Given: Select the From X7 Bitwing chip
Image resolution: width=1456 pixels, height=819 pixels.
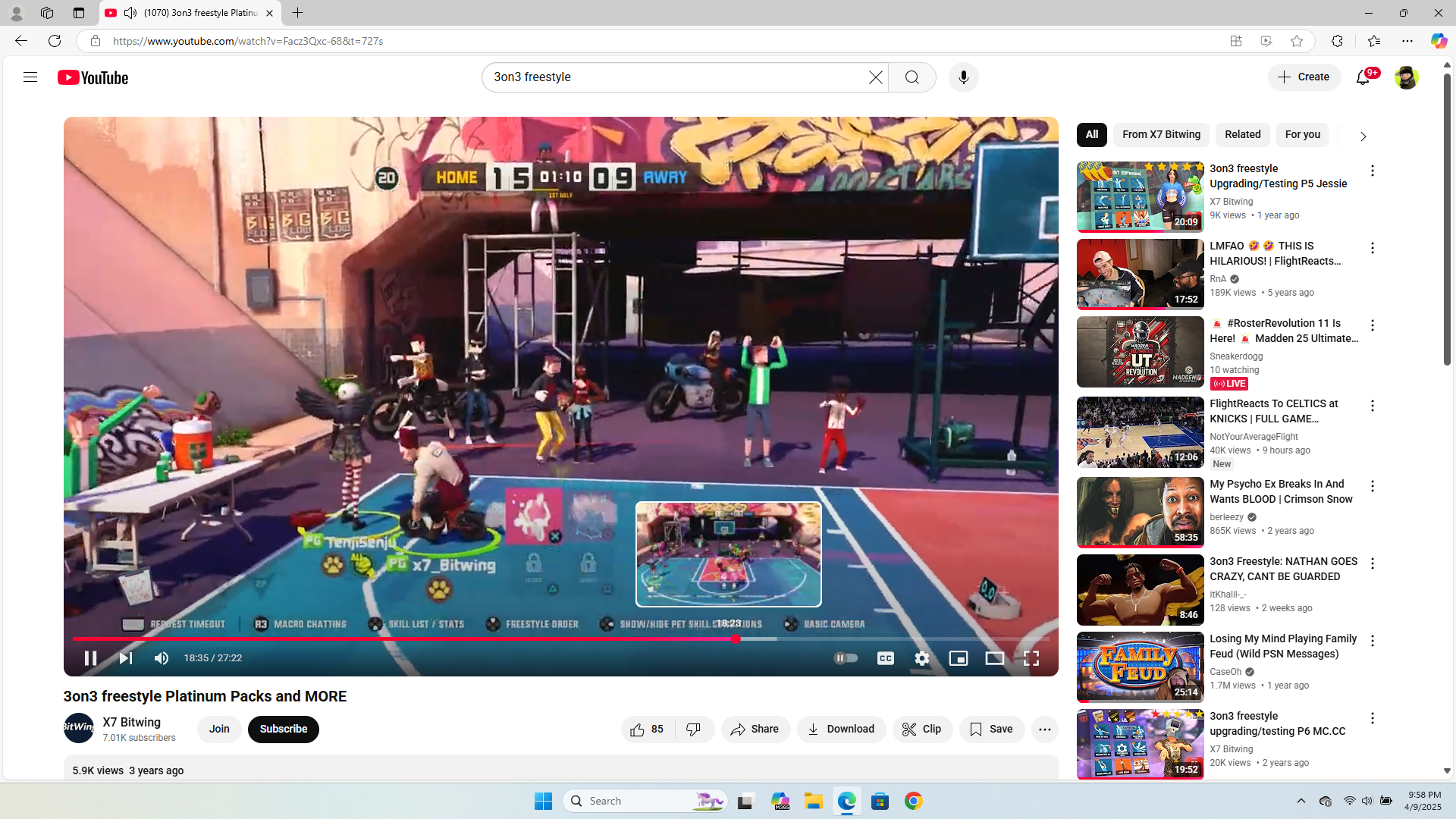Looking at the screenshot, I should coord(1162,135).
